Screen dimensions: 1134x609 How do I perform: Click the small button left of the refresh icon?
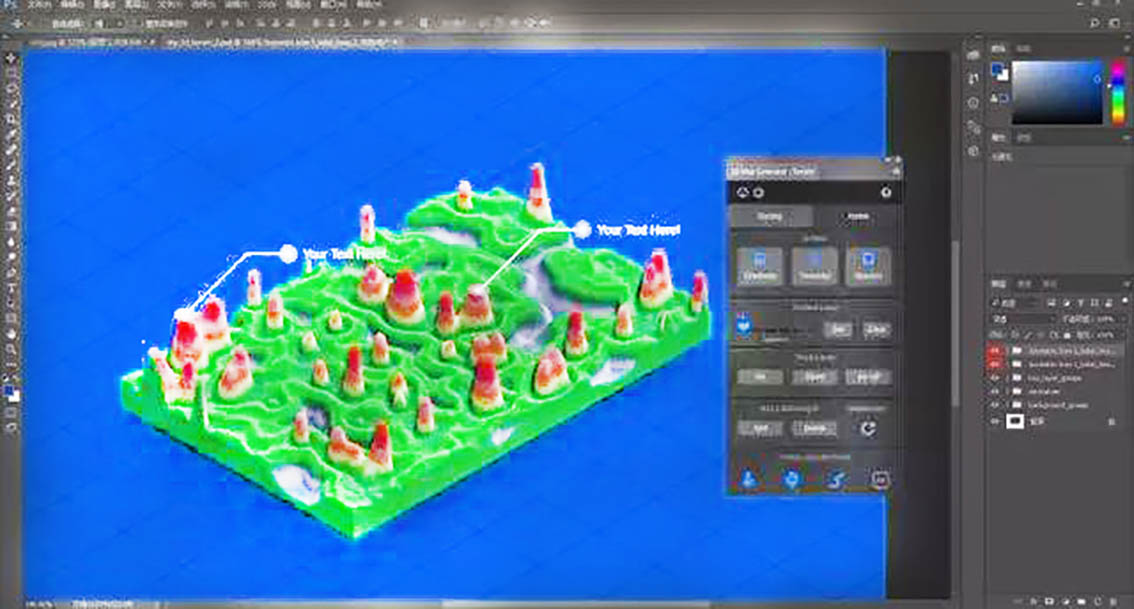[814, 428]
